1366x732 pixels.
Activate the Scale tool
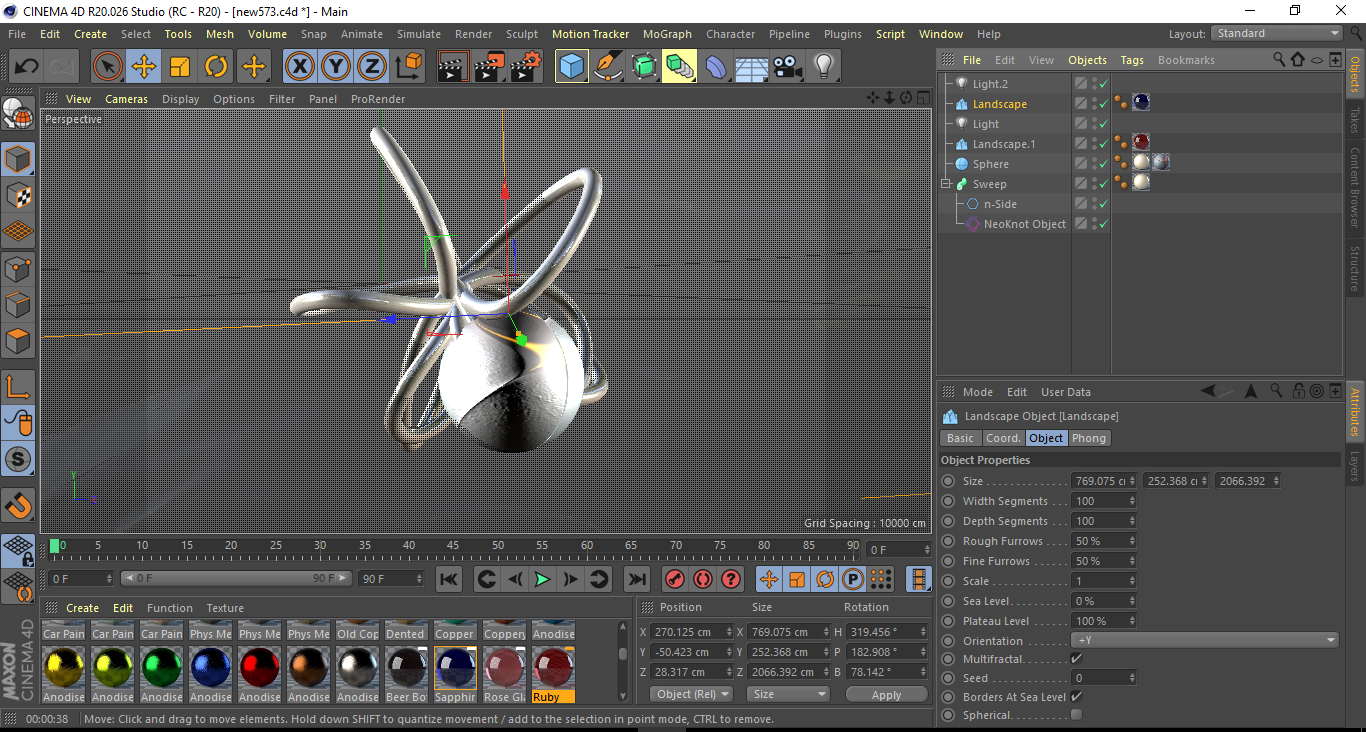click(180, 67)
